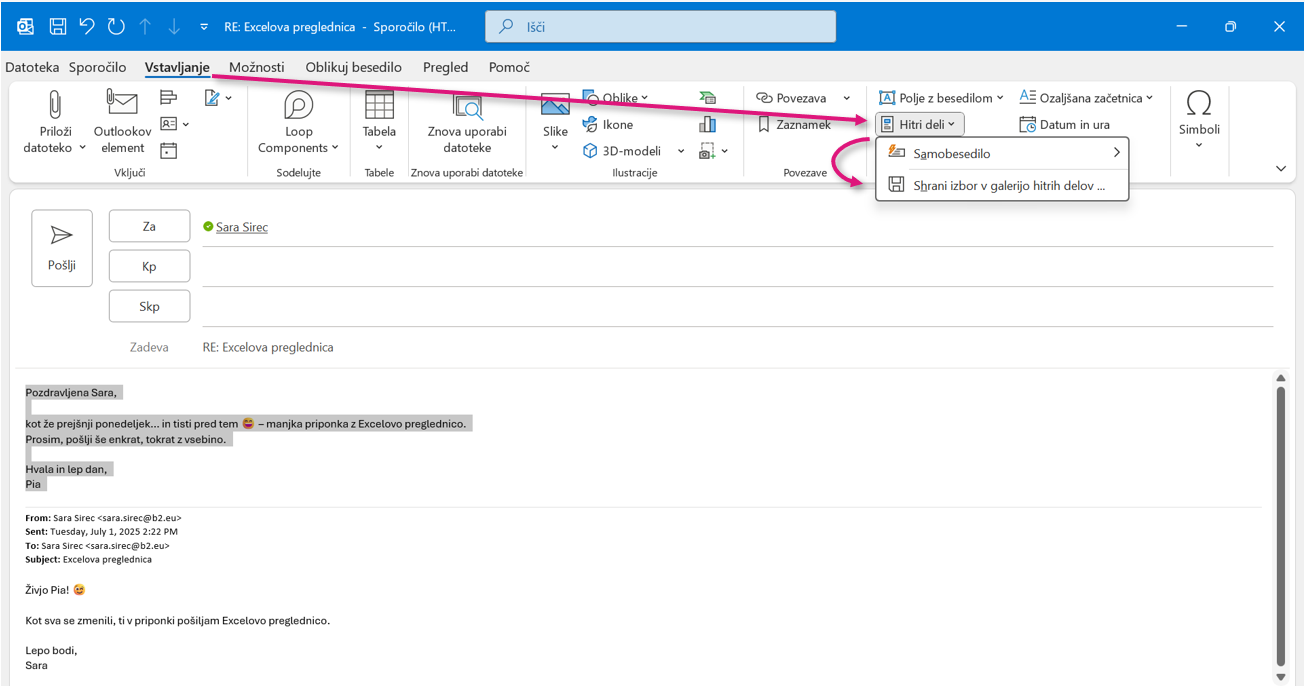Click the scrollbar down arrow
1305x688 pixels.
[1280, 676]
